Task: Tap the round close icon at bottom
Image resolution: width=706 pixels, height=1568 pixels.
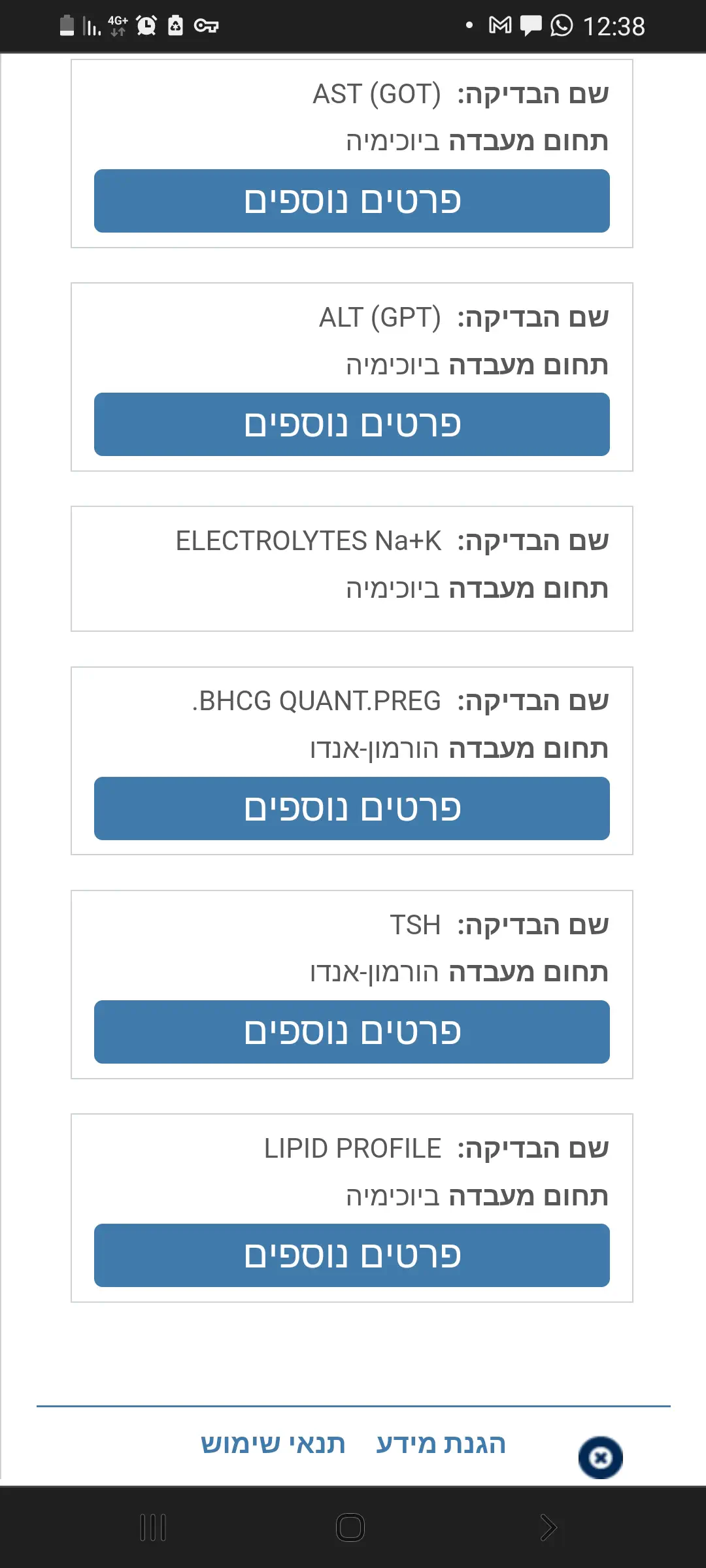Action: pyautogui.click(x=600, y=1458)
